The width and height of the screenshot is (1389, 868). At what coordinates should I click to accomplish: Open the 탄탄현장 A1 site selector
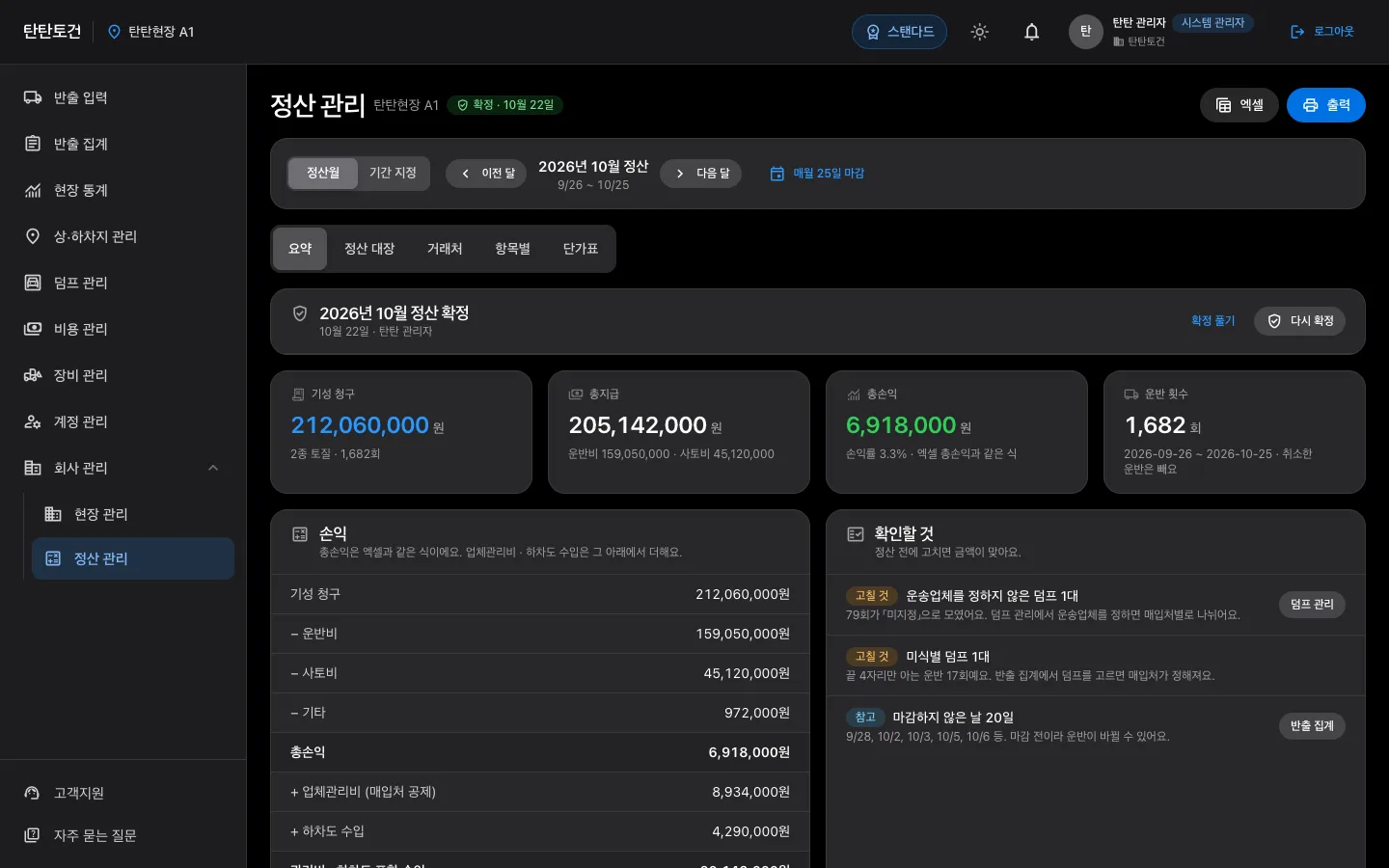point(150,32)
